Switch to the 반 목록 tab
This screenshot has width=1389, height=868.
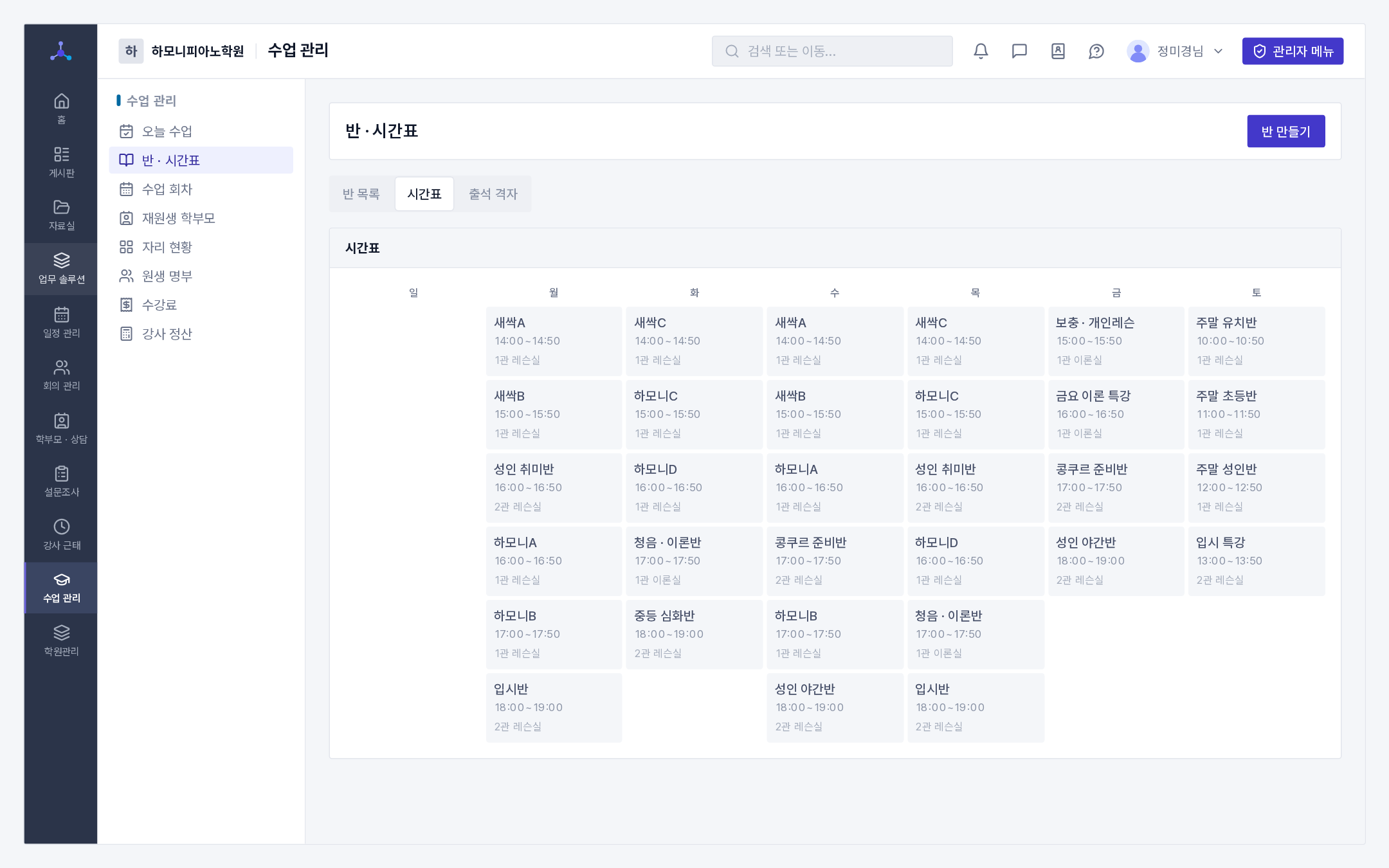361,194
